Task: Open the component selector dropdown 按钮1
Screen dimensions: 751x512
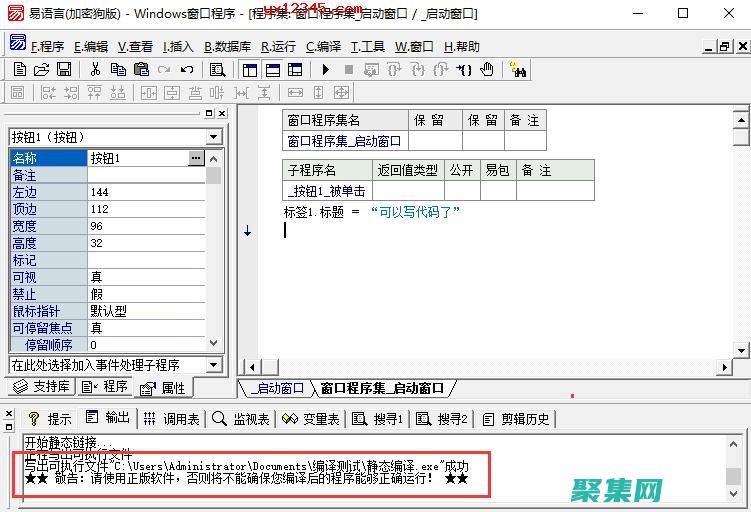Action: 214,137
